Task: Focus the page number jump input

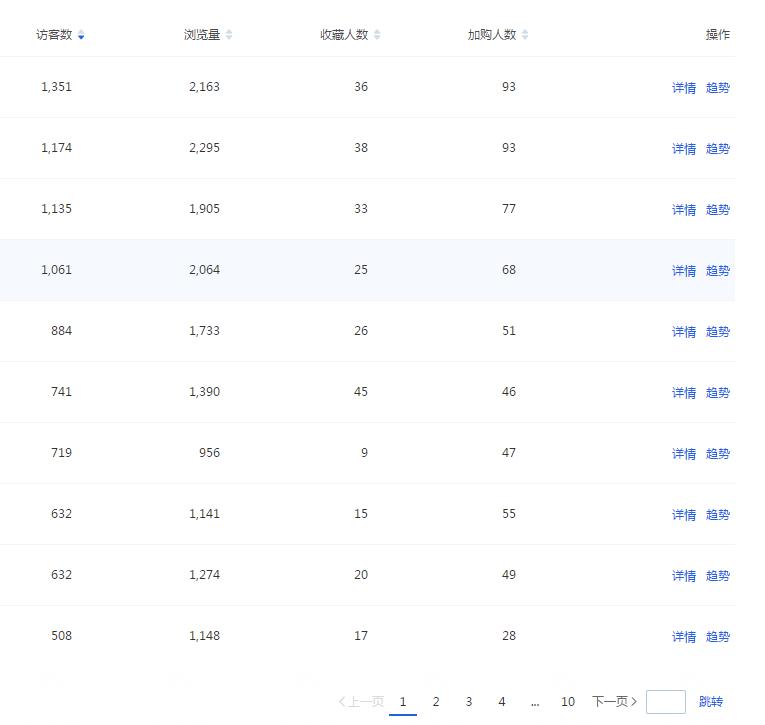Action: point(666,702)
